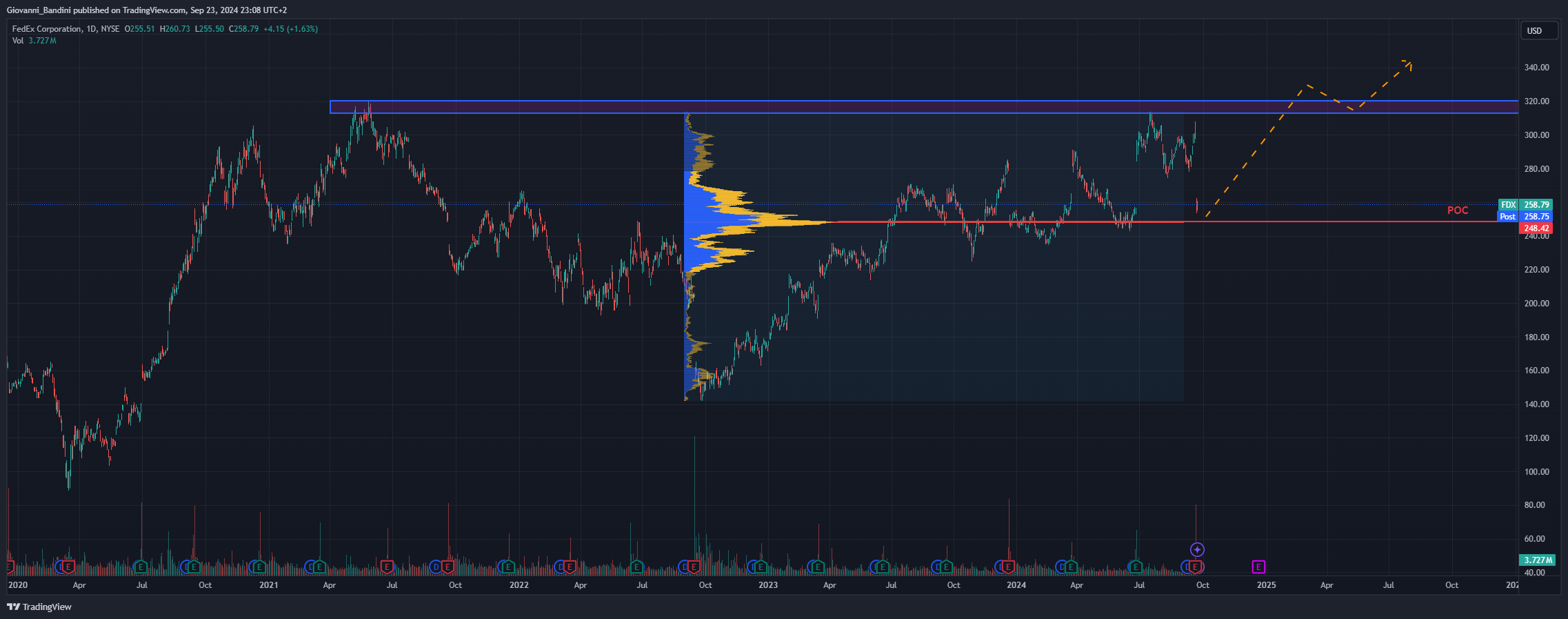
Task: Select the blue resistance zone rectangle near 320
Action: point(924,107)
